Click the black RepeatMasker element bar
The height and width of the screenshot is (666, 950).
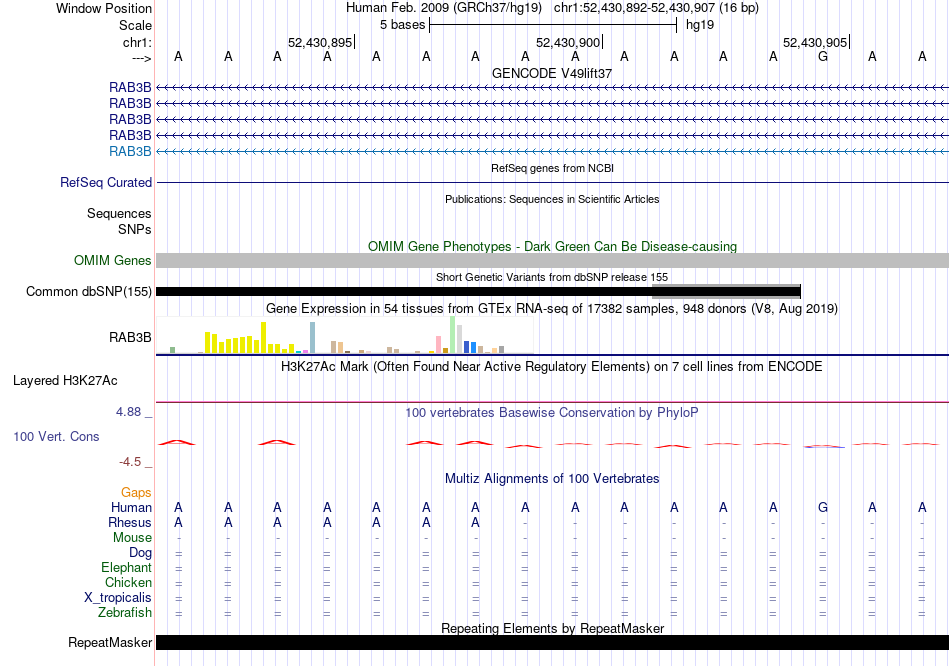(x=552, y=642)
